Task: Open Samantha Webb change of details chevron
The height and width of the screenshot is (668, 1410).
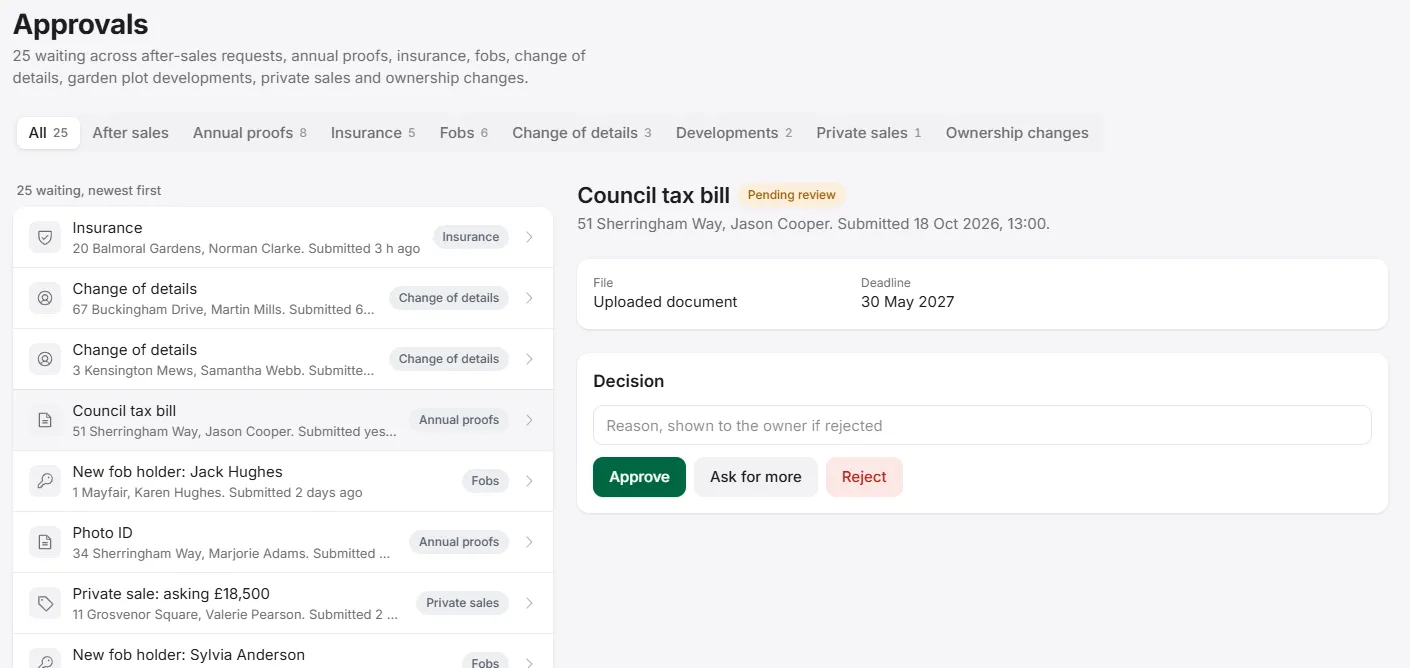Action: (529, 359)
